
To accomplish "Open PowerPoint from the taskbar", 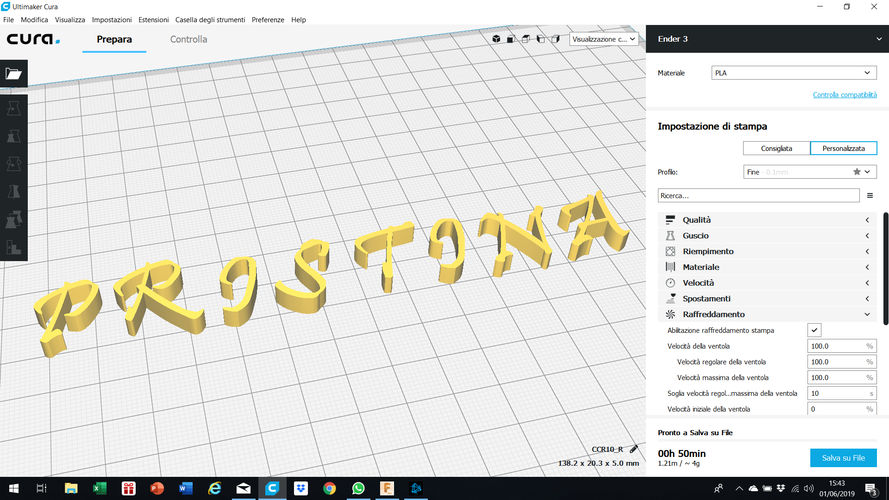I will (x=157, y=488).
